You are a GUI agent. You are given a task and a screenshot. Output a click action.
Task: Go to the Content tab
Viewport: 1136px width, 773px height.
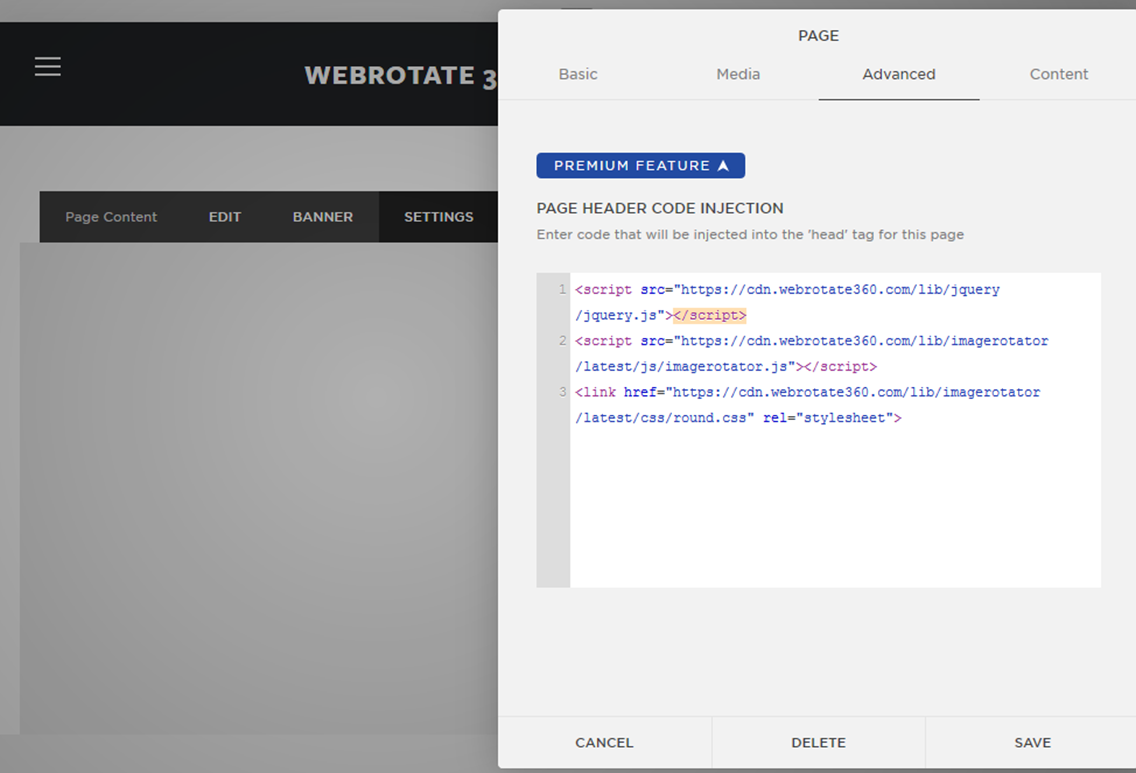coord(1058,74)
